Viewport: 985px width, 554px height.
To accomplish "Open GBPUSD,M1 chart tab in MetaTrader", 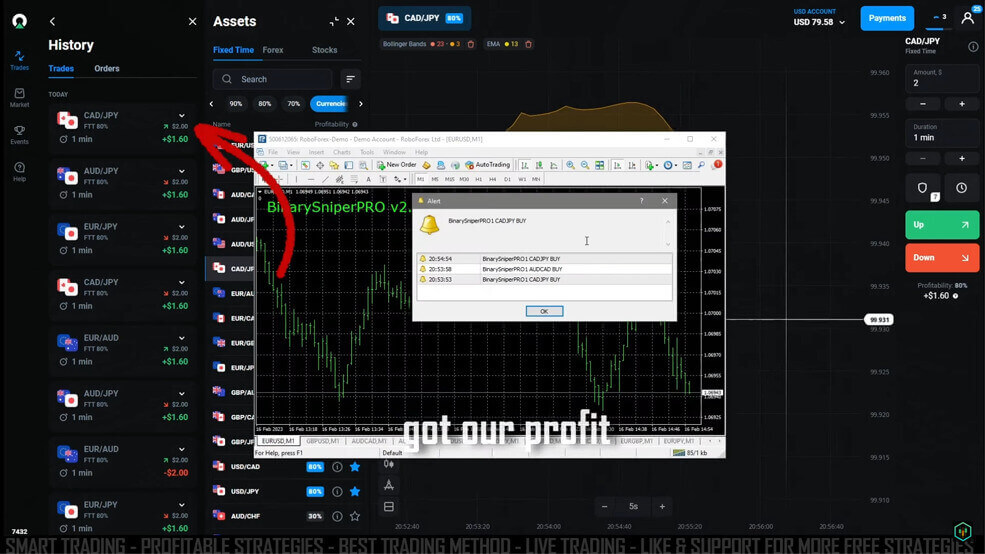I will pyautogui.click(x=323, y=441).
